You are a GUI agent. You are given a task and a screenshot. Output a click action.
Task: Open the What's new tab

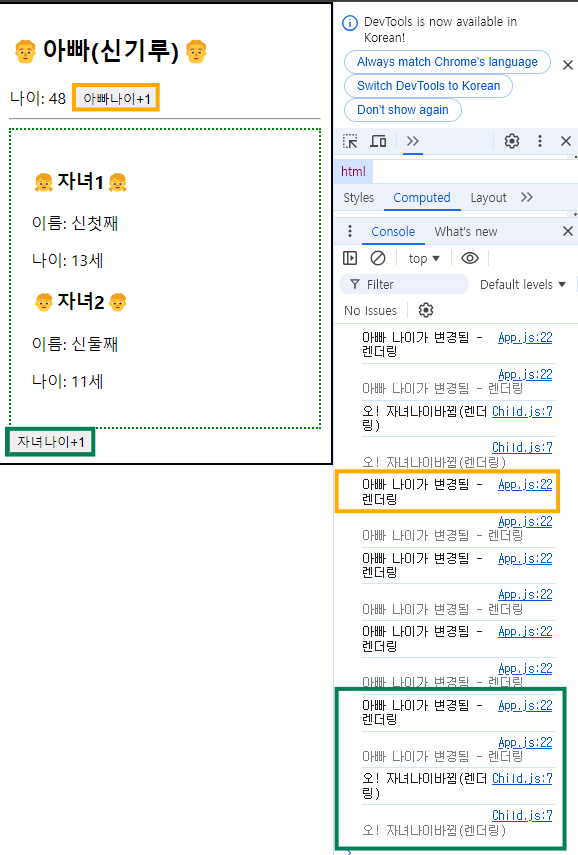click(x=466, y=231)
